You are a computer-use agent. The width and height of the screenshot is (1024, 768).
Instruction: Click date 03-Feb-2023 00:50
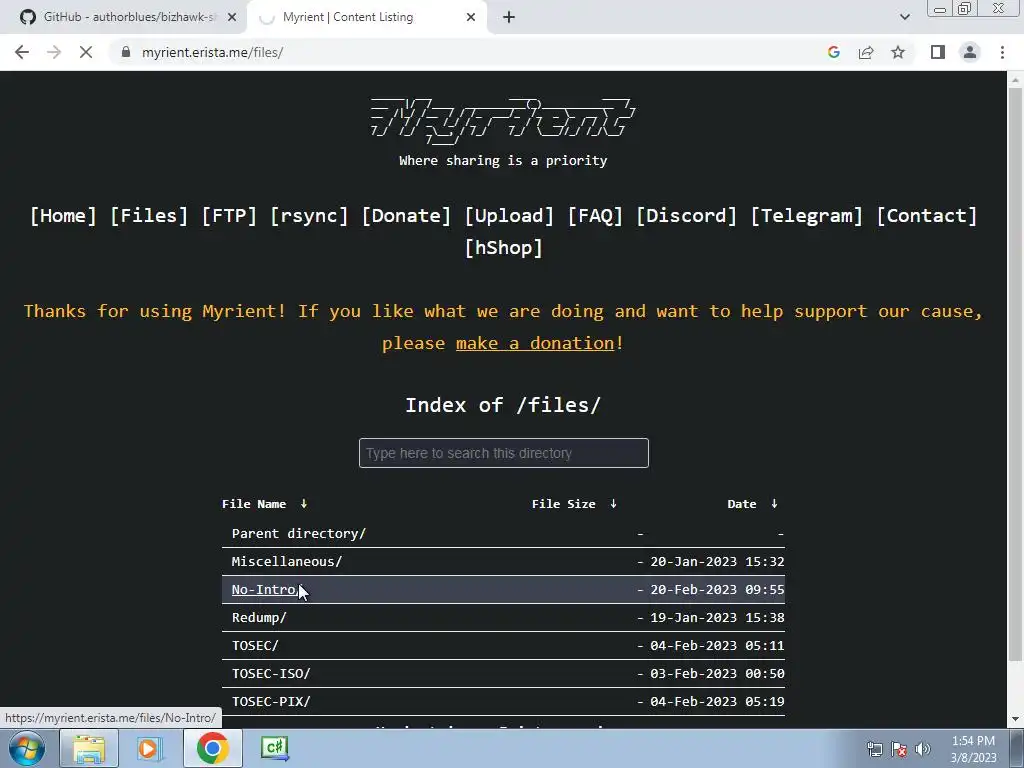click(x=717, y=674)
